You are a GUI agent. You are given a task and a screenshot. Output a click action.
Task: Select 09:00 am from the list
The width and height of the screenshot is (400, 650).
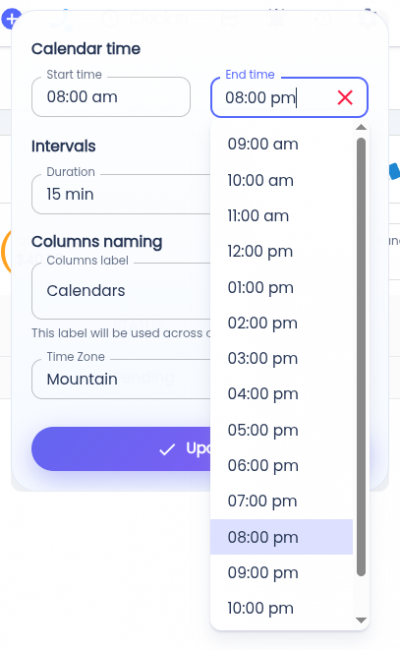(x=281, y=144)
